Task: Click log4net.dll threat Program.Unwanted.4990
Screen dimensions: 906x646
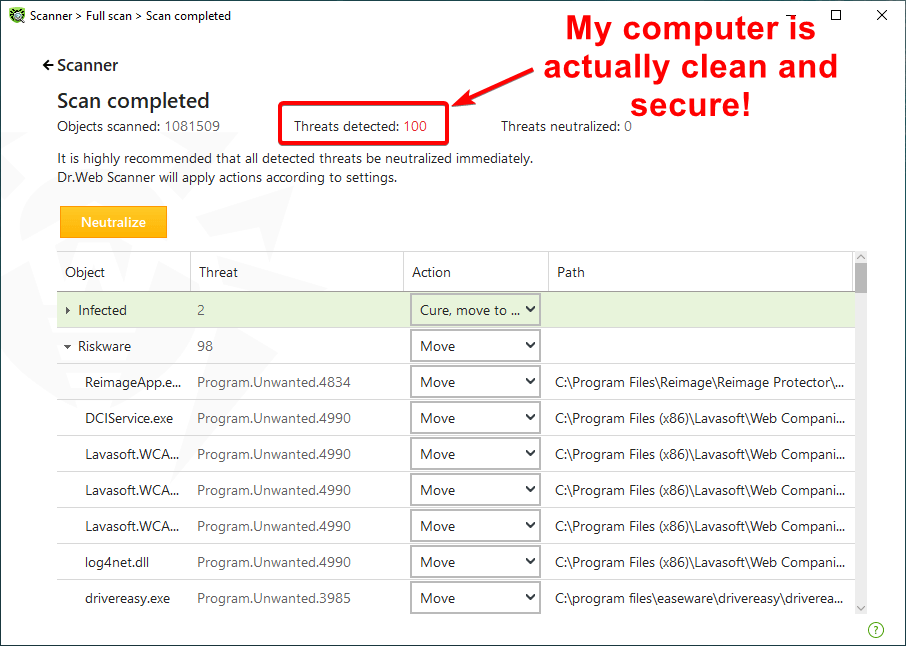Action: (x=273, y=562)
